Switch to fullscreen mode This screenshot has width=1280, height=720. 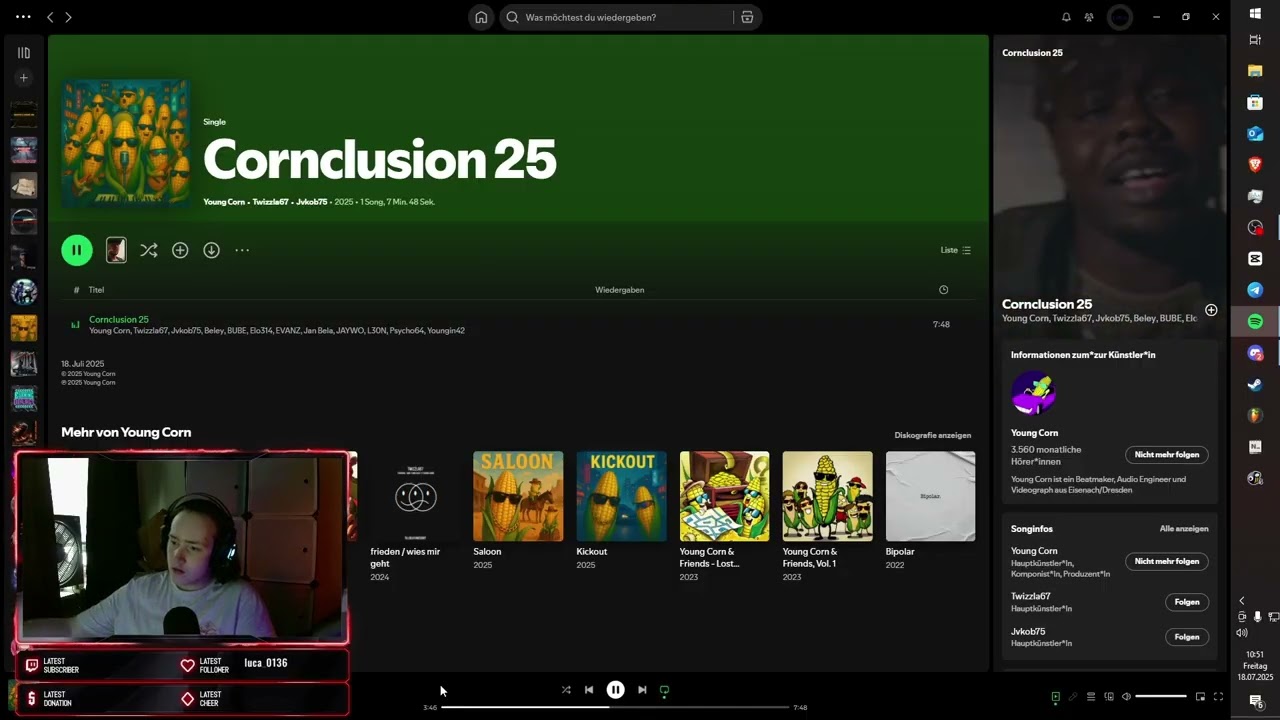(x=1218, y=697)
